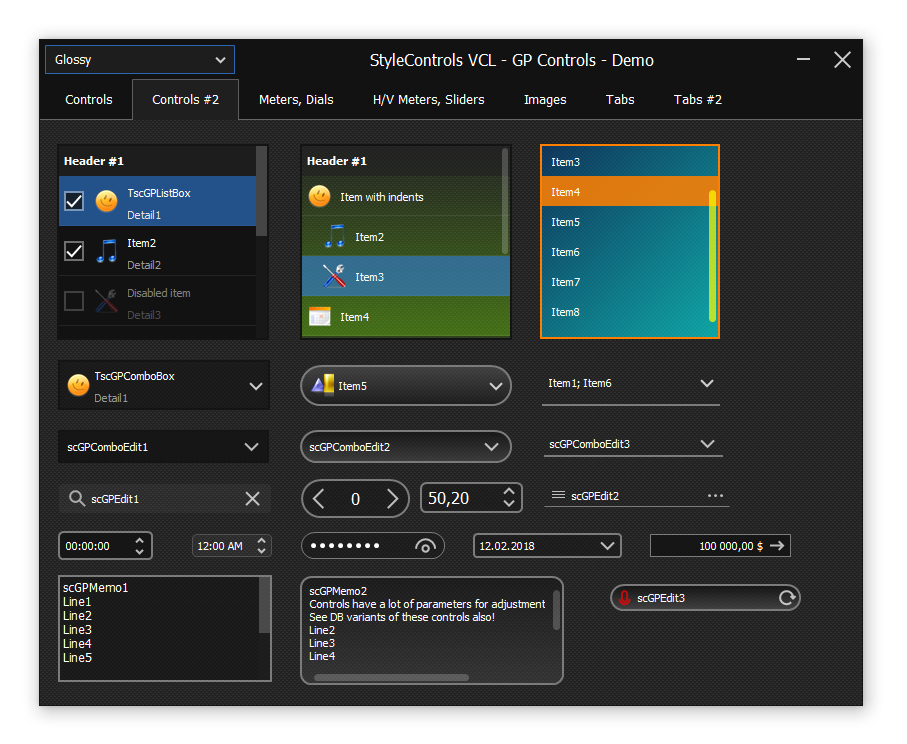Click the smiley icon beside TscGPListBox
This screenshot has width=907, height=744.
coord(106,201)
